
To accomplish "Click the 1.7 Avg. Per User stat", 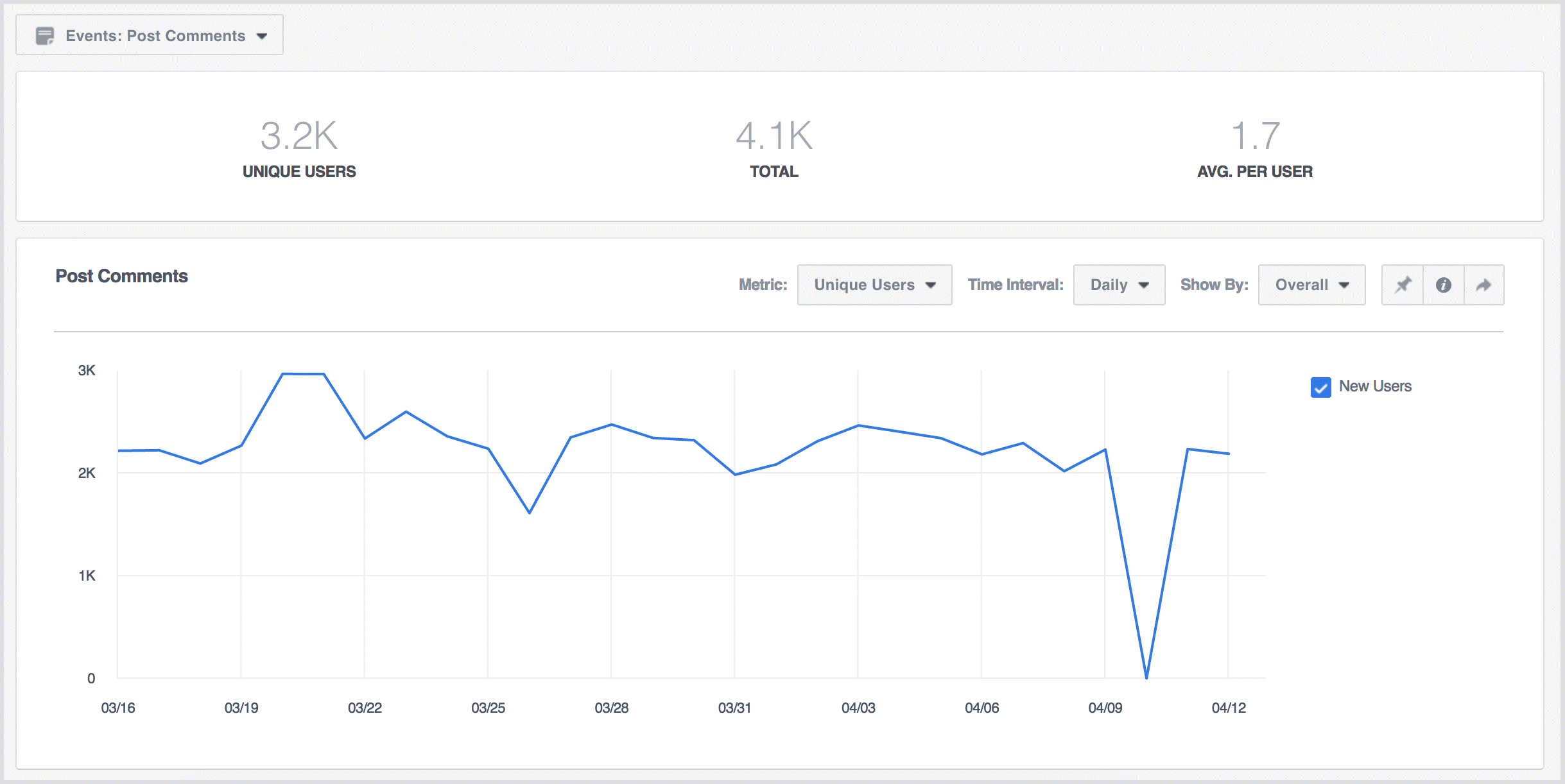I will [x=1255, y=136].
